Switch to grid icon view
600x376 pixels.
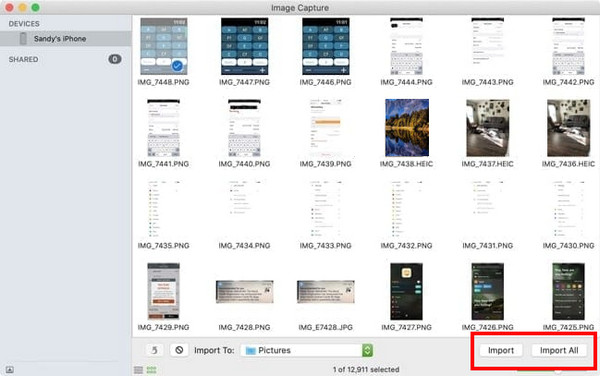152,370
